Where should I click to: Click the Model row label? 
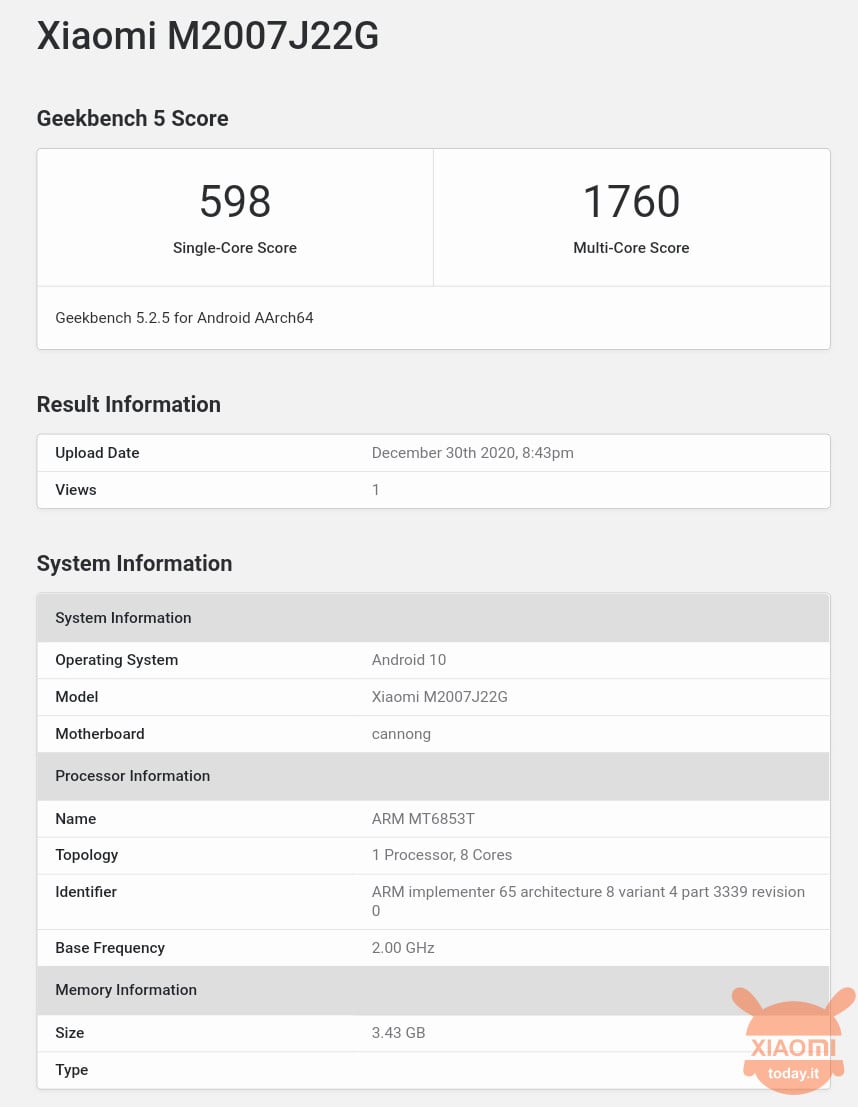[x=76, y=696]
